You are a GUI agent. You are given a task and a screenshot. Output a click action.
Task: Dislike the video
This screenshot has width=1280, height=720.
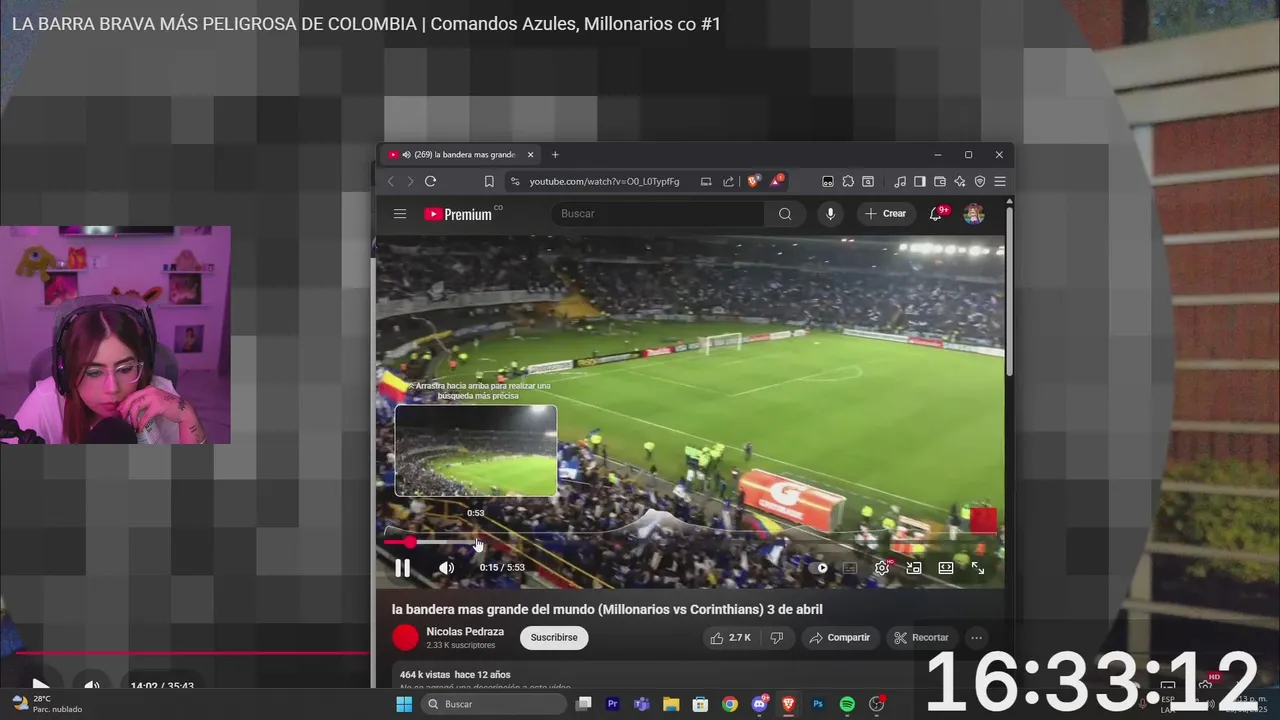click(777, 637)
